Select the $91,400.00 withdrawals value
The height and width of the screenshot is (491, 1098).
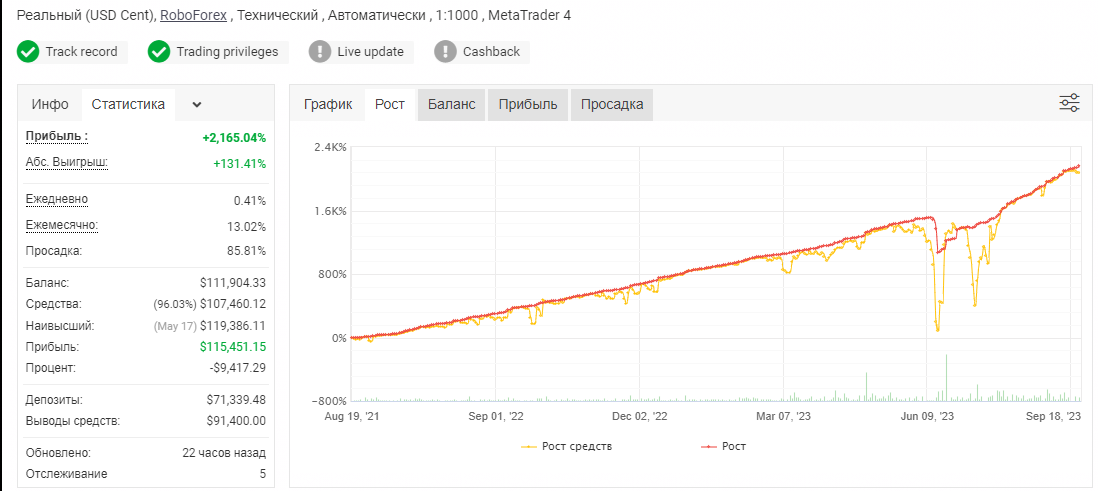click(x=236, y=421)
